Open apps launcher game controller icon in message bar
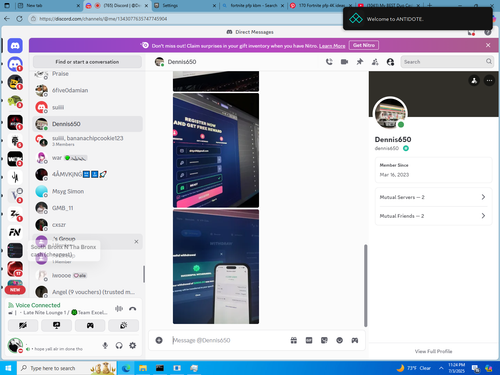 point(355,340)
